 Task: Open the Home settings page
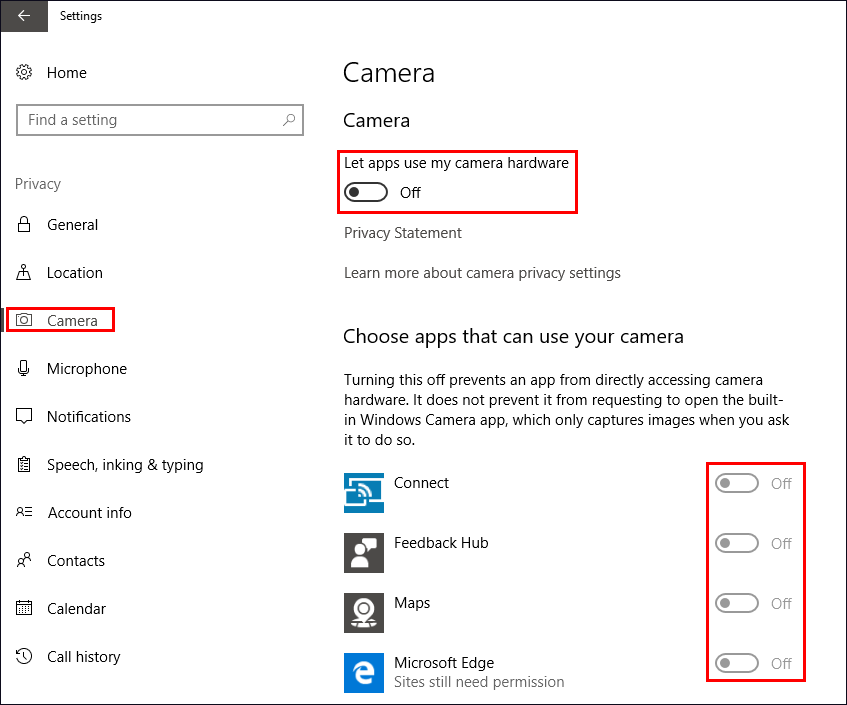pyautogui.click(x=66, y=73)
